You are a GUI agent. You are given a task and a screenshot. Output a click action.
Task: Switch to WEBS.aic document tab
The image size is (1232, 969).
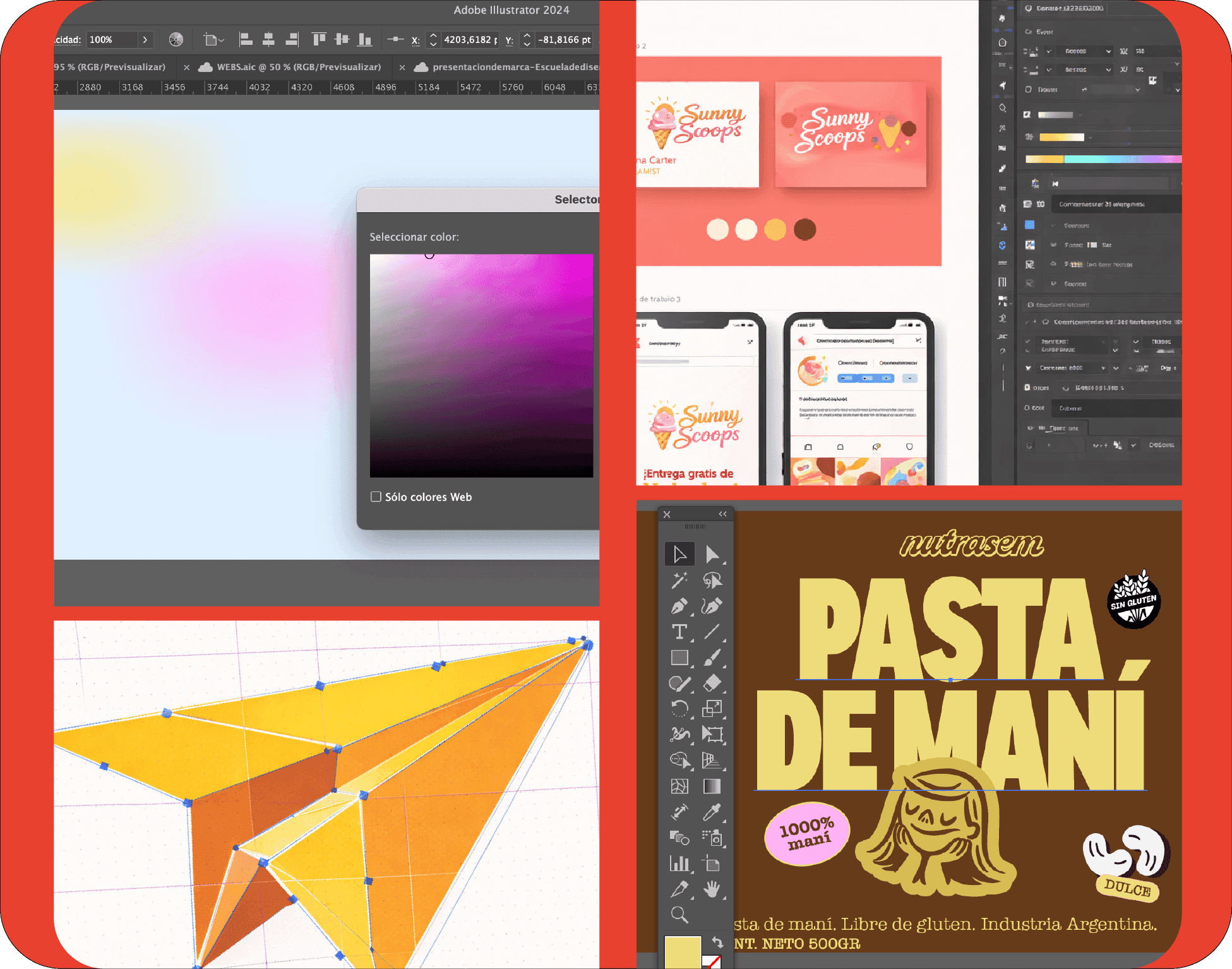[299, 67]
